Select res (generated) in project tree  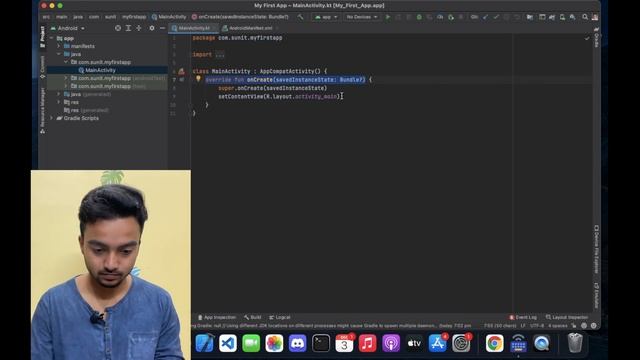86,110
